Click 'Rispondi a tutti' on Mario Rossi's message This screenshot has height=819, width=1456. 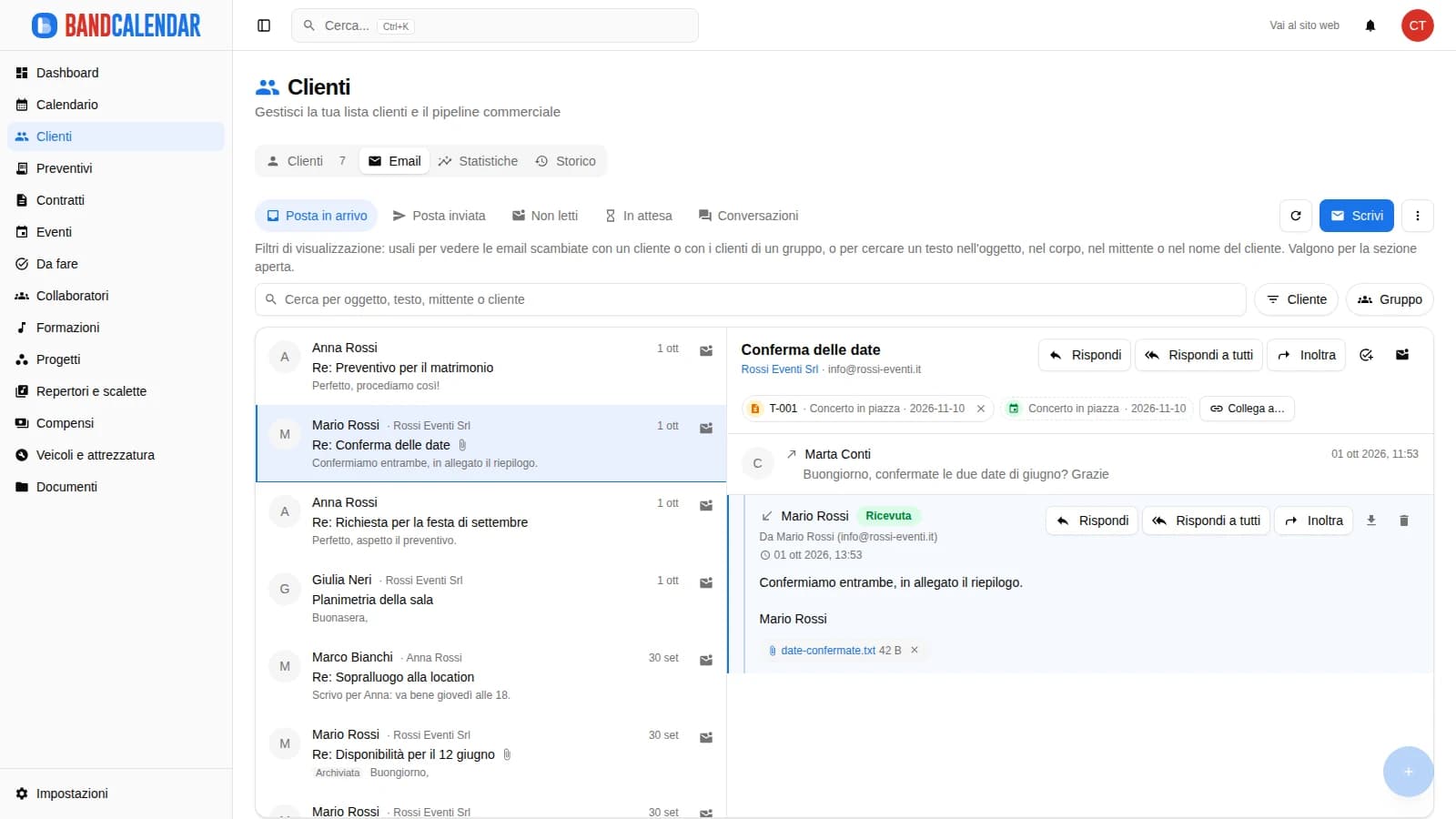1206,521
